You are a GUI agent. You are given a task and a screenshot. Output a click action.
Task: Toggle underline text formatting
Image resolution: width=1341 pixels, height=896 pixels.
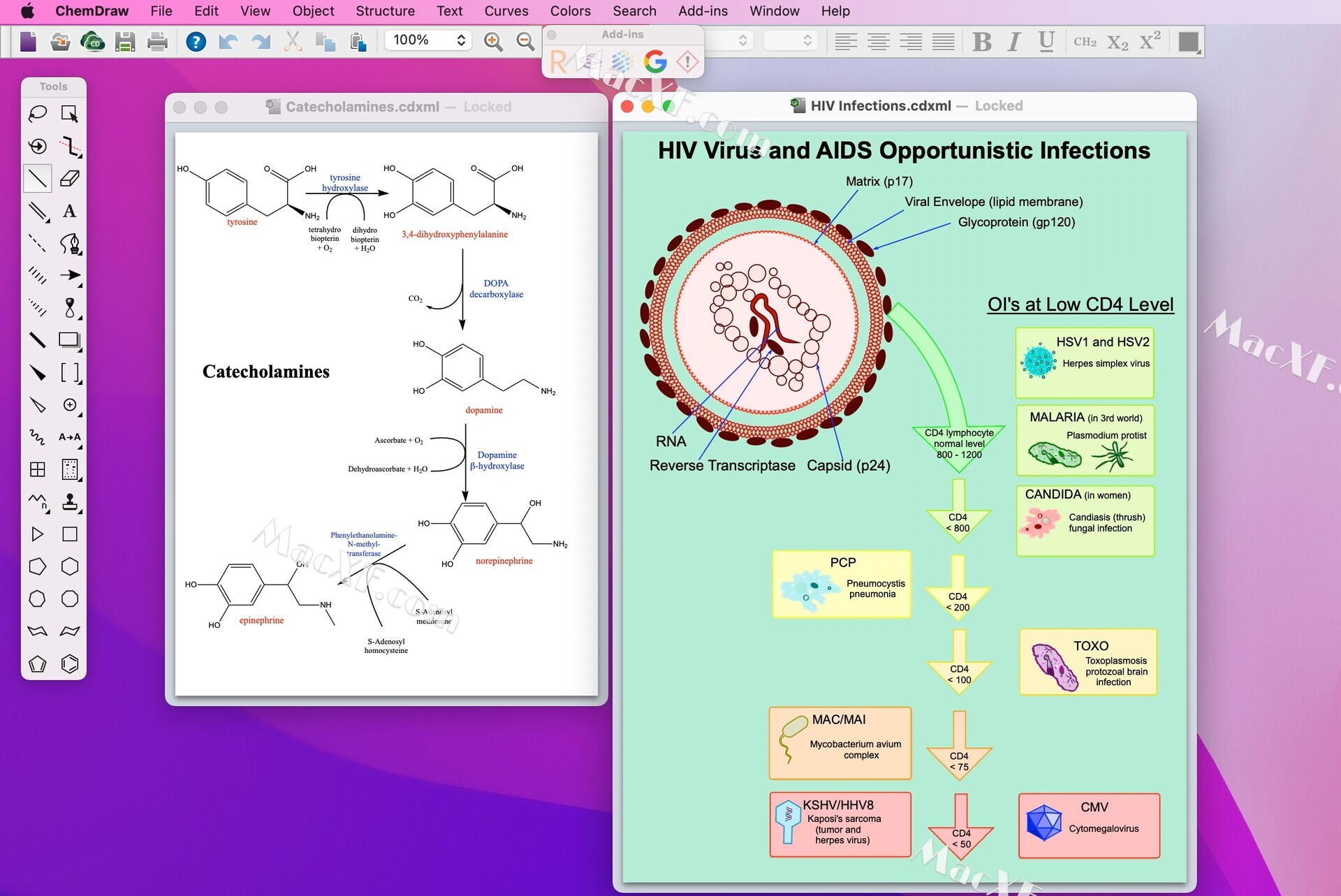click(1046, 41)
